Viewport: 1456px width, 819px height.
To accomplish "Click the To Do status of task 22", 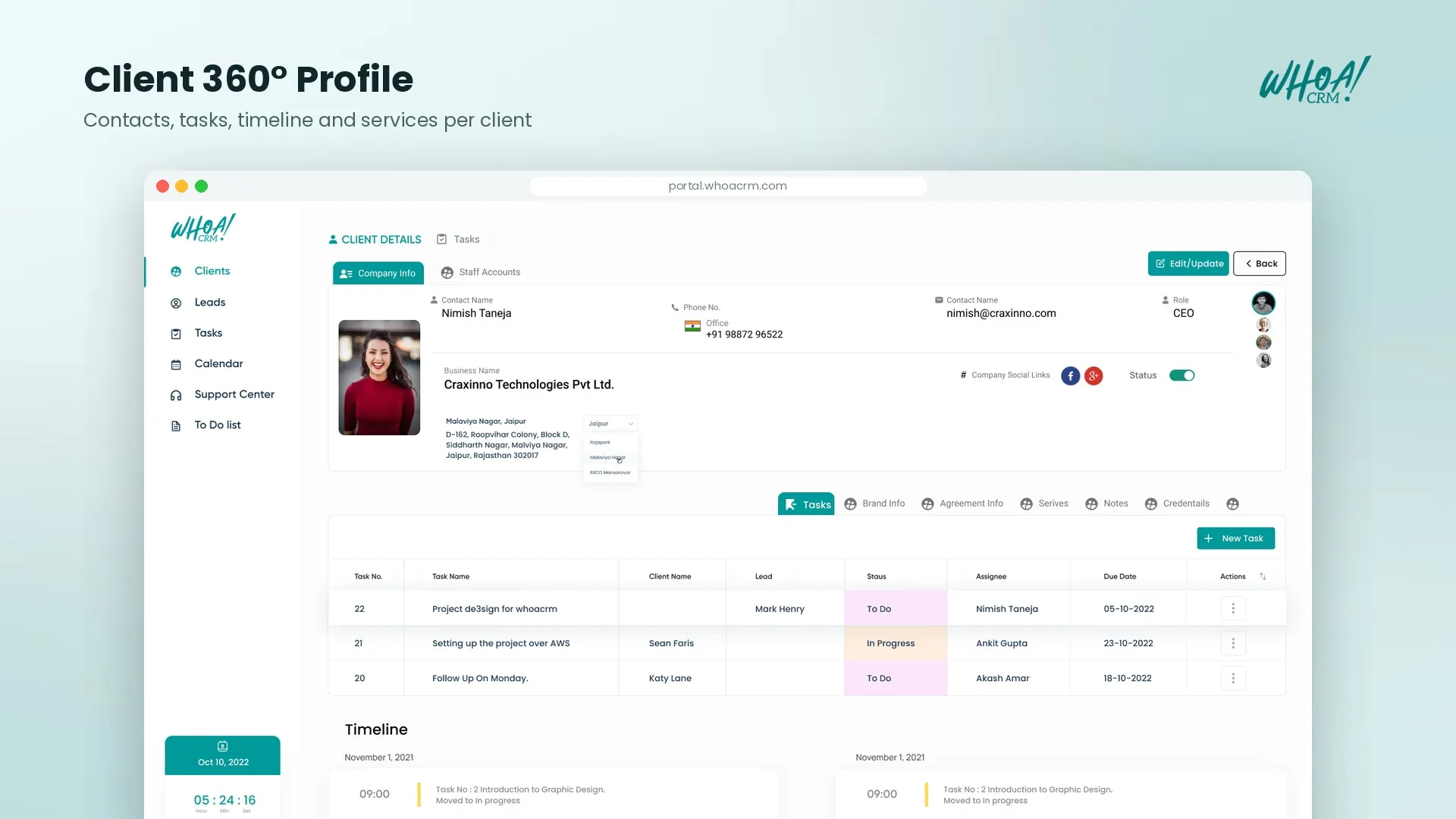I will 896,608.
